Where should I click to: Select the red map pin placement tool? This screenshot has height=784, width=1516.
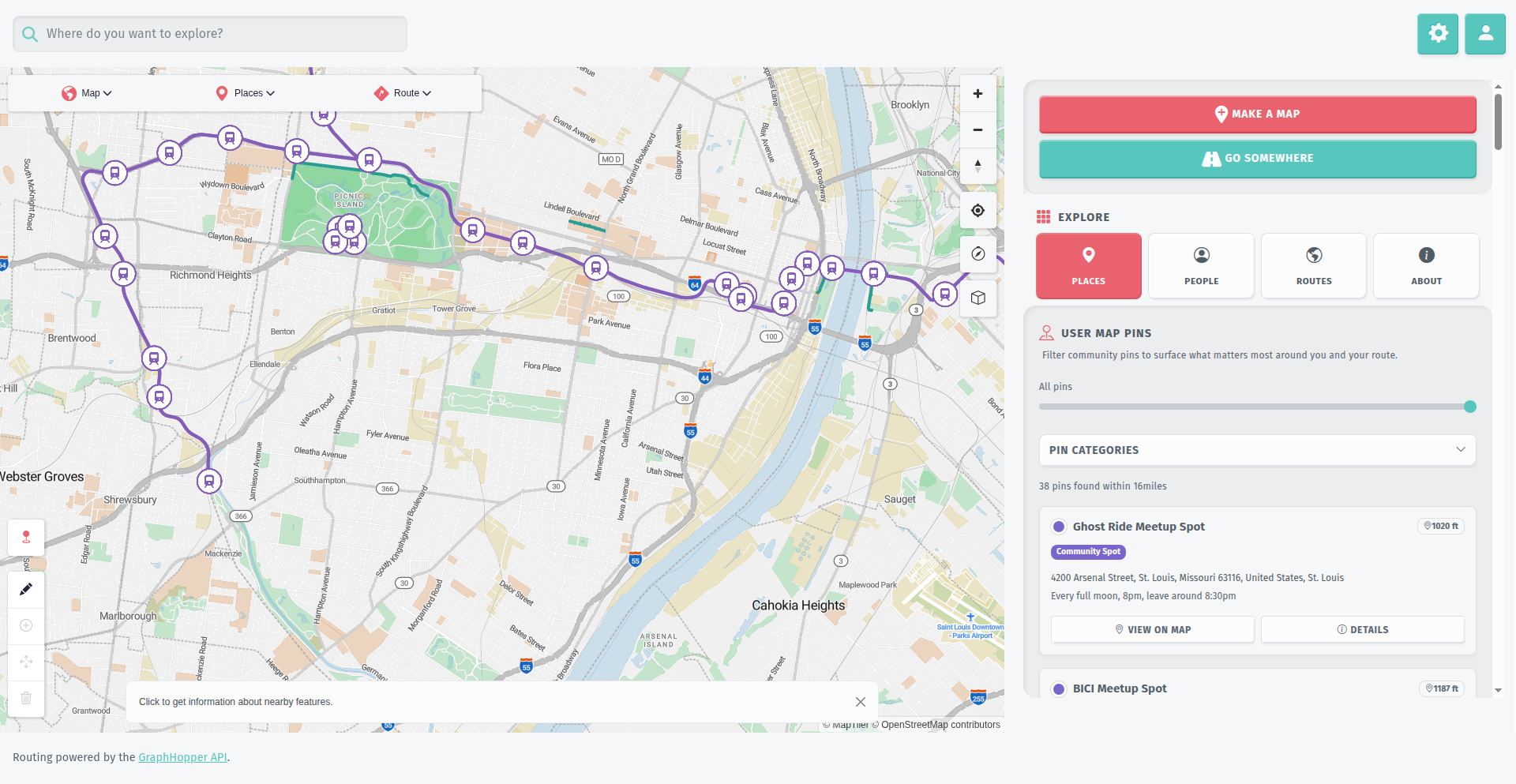(x=26, y=537)
